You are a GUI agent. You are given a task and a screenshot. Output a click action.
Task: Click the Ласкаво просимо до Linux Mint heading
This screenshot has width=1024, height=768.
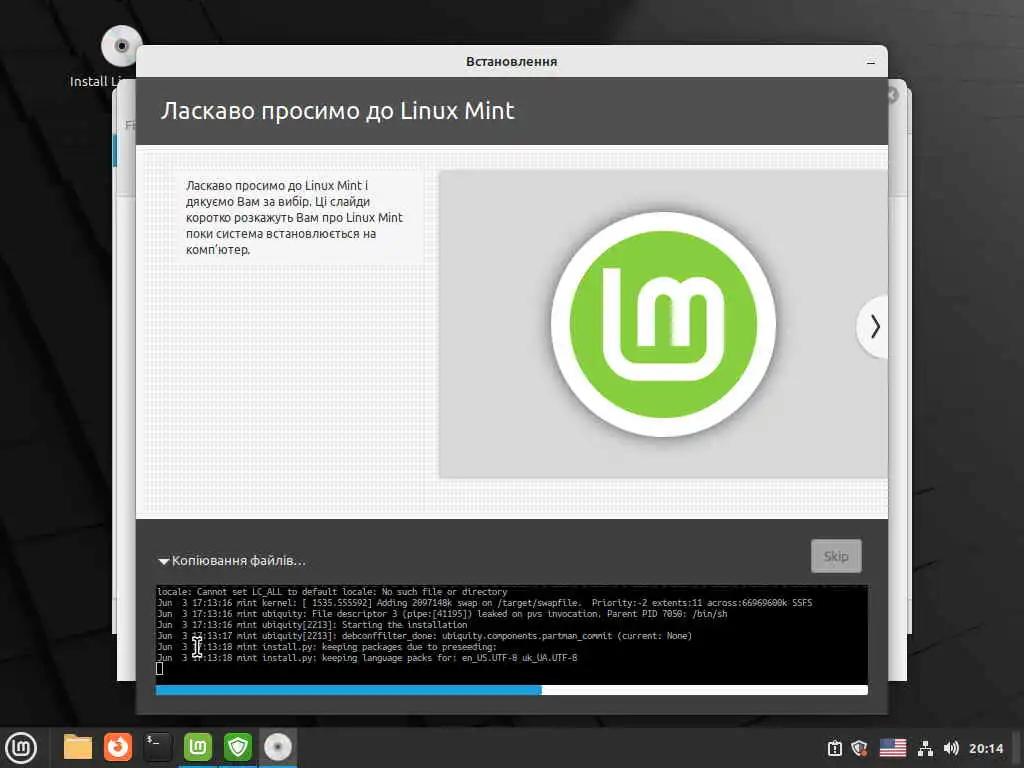coord(338,111)
